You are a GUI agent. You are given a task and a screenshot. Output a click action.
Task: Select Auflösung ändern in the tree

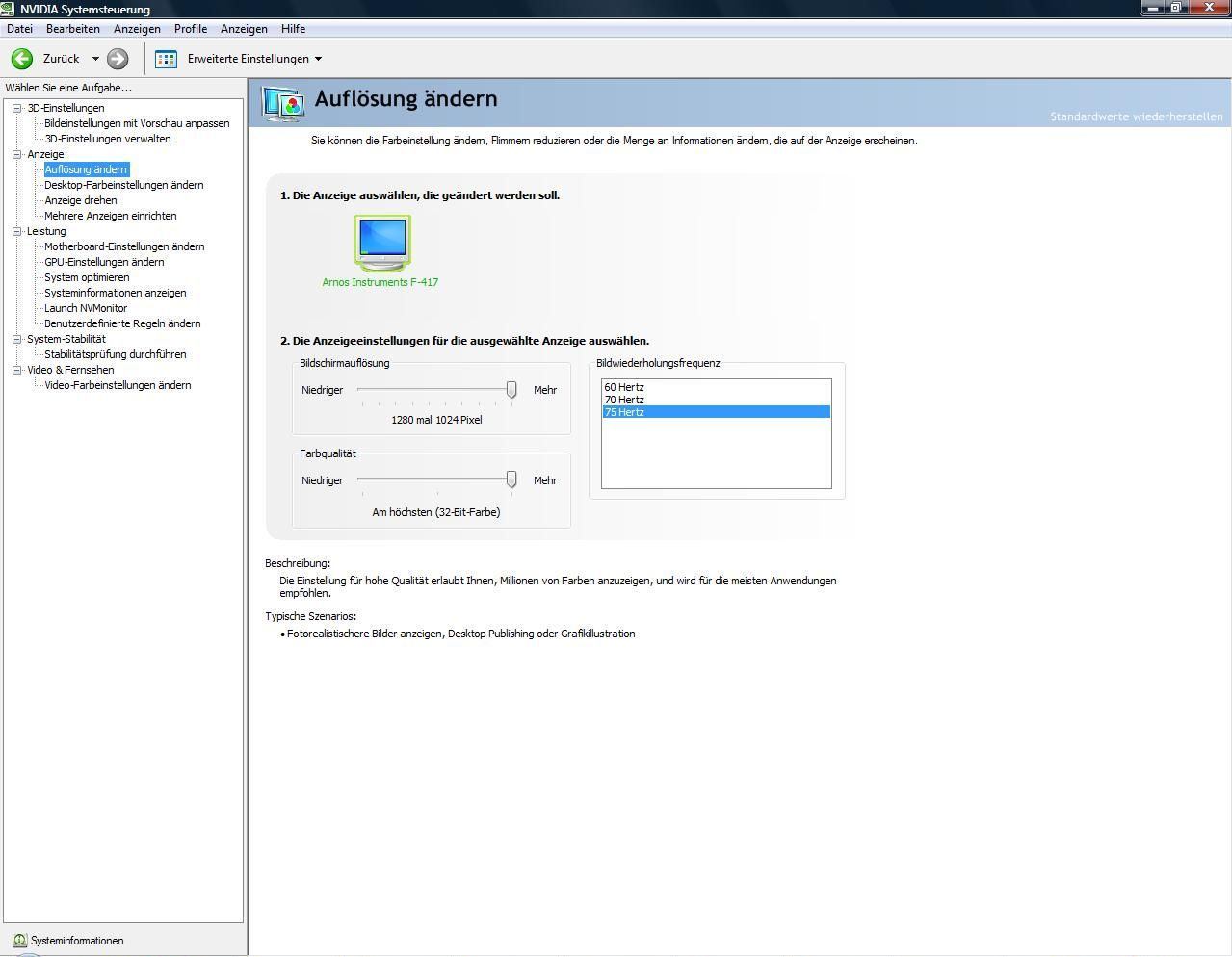86,169
